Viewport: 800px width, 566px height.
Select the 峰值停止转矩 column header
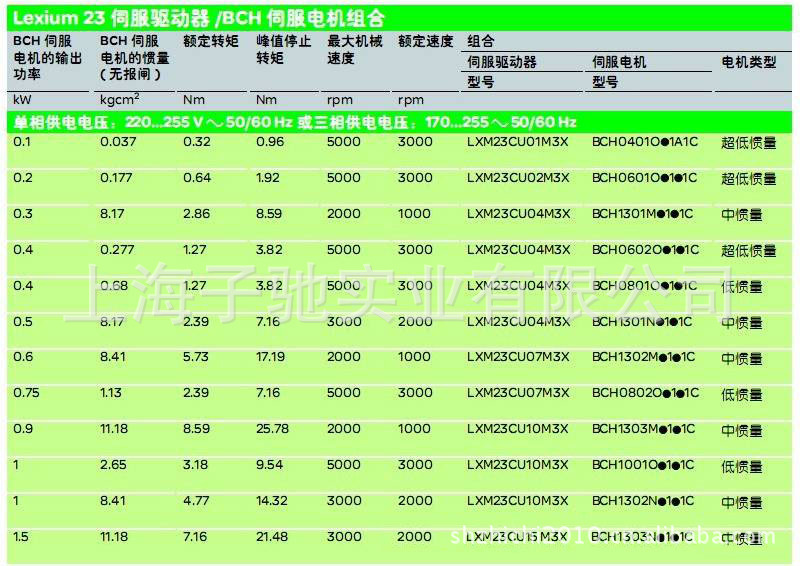(283, 50)
